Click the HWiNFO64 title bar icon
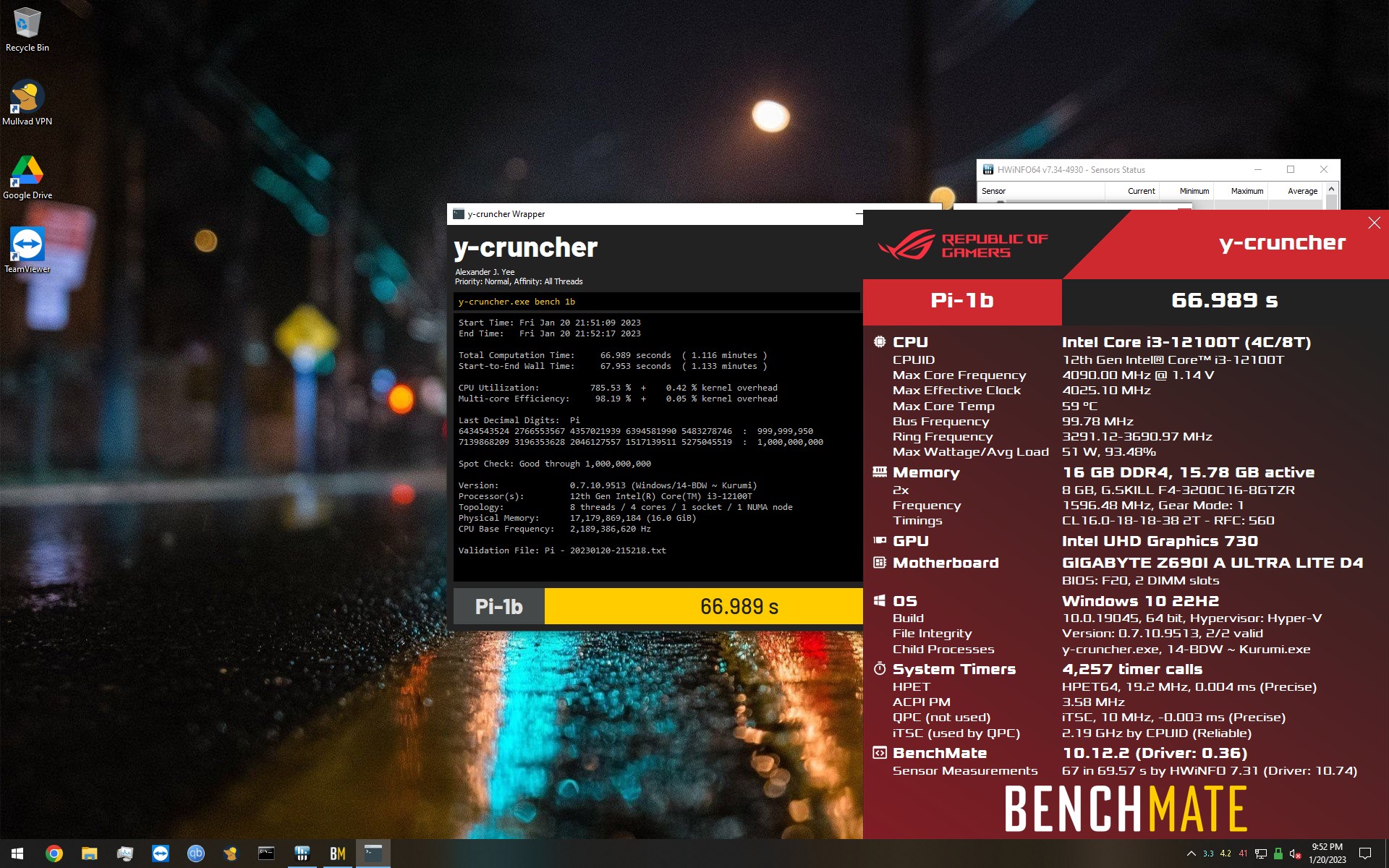Image resolution: width=1389 pixels, height=868 pixels. click(x=987, y=170)
